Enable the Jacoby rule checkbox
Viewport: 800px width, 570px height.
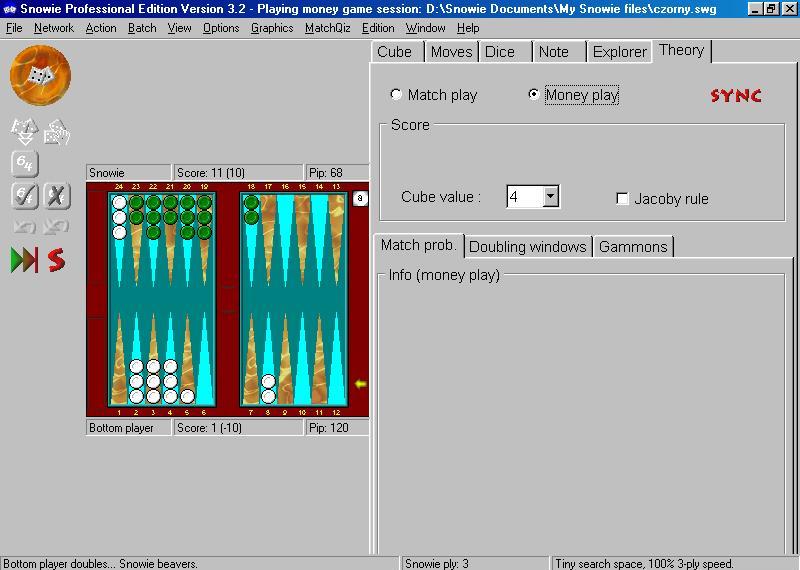[x=623, y=199]
